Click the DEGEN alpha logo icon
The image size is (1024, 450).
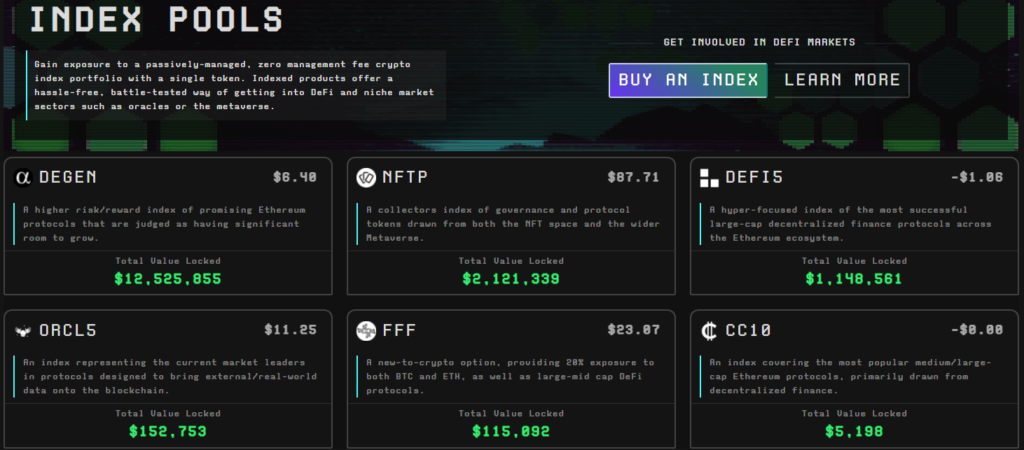(x=24, y=177)
